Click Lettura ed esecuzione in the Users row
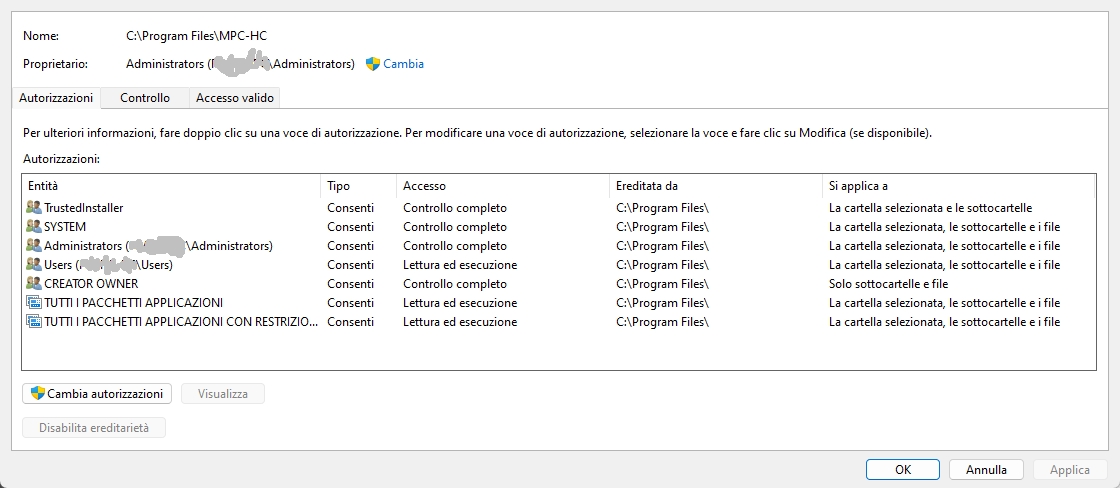 [460, 265]
